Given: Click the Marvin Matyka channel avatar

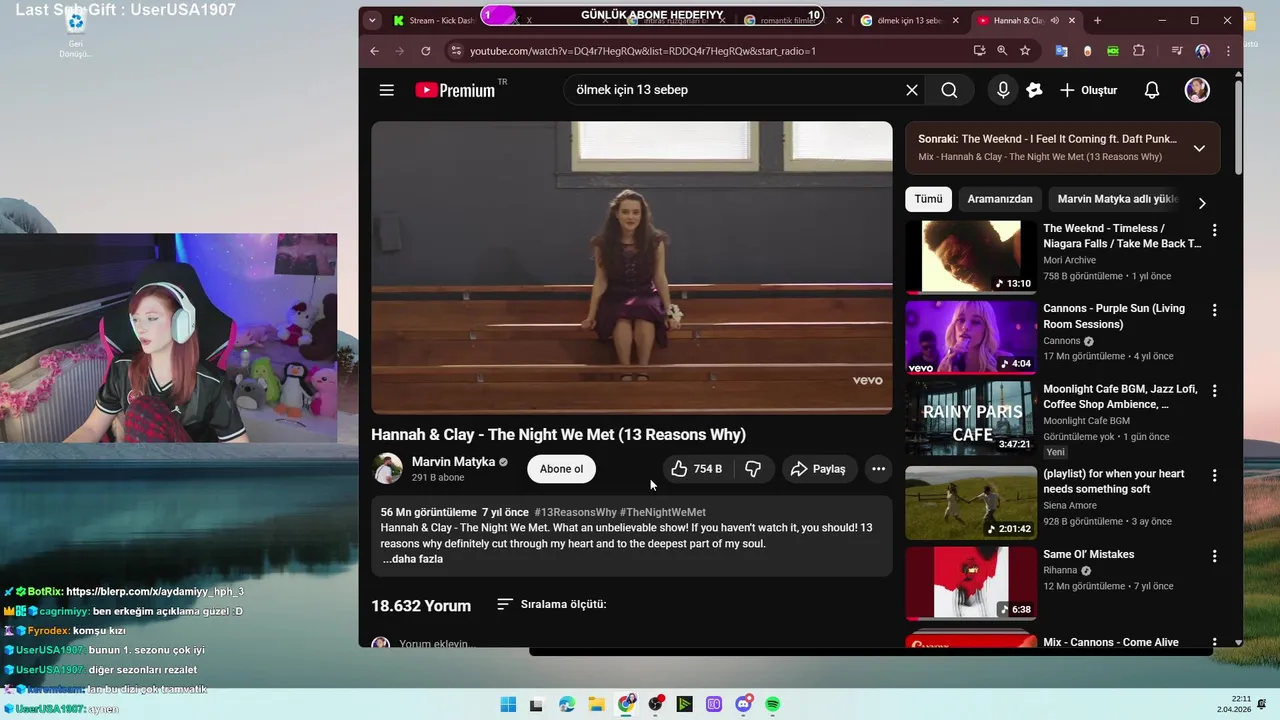Looking at the screenshot, I should (387, 468).
